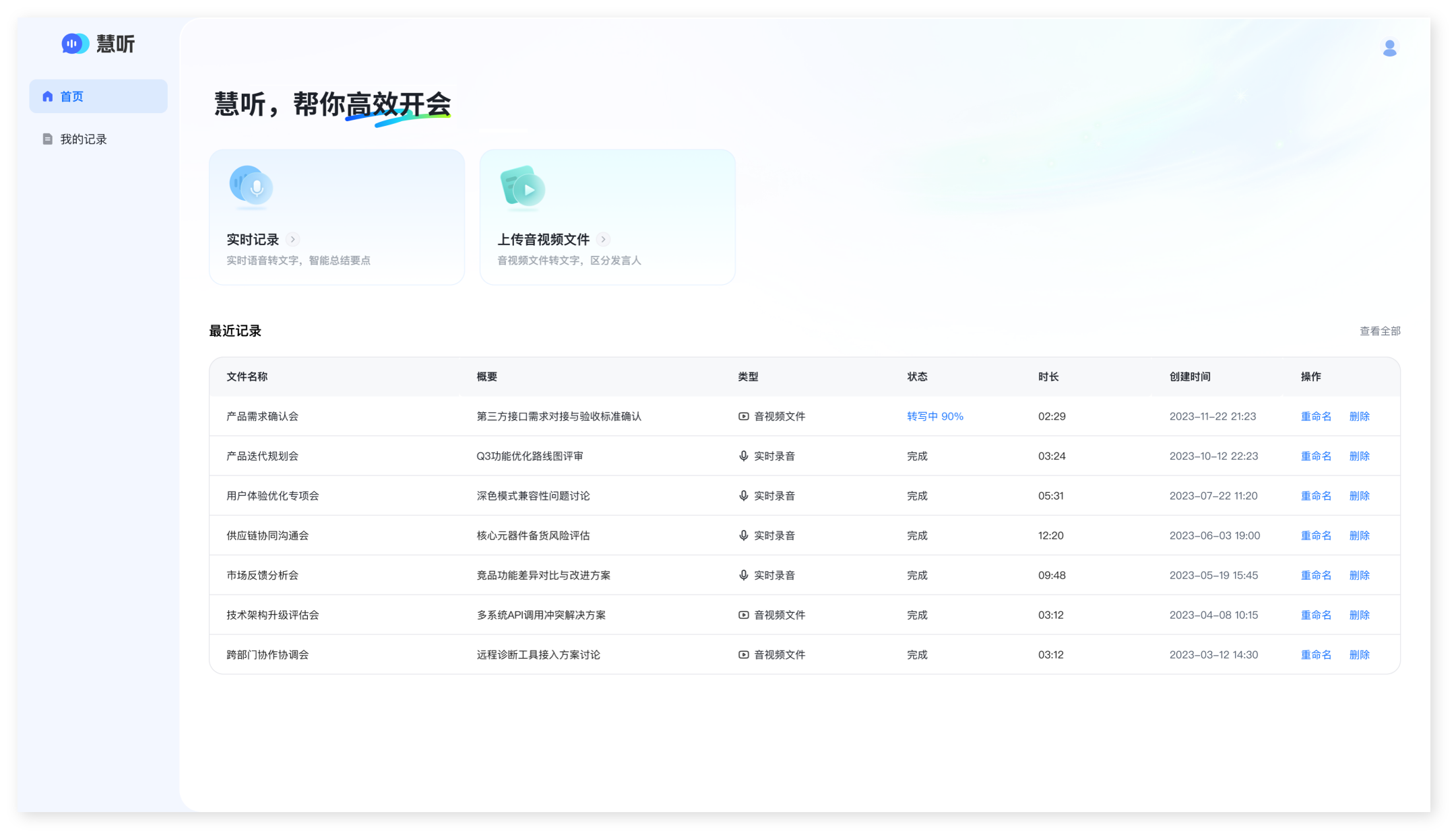The height and width of the screenshot is (837, 1456).
Task: Click the document icon beside 我的记录
Action: pyautogui.click(x=48, y=139)
